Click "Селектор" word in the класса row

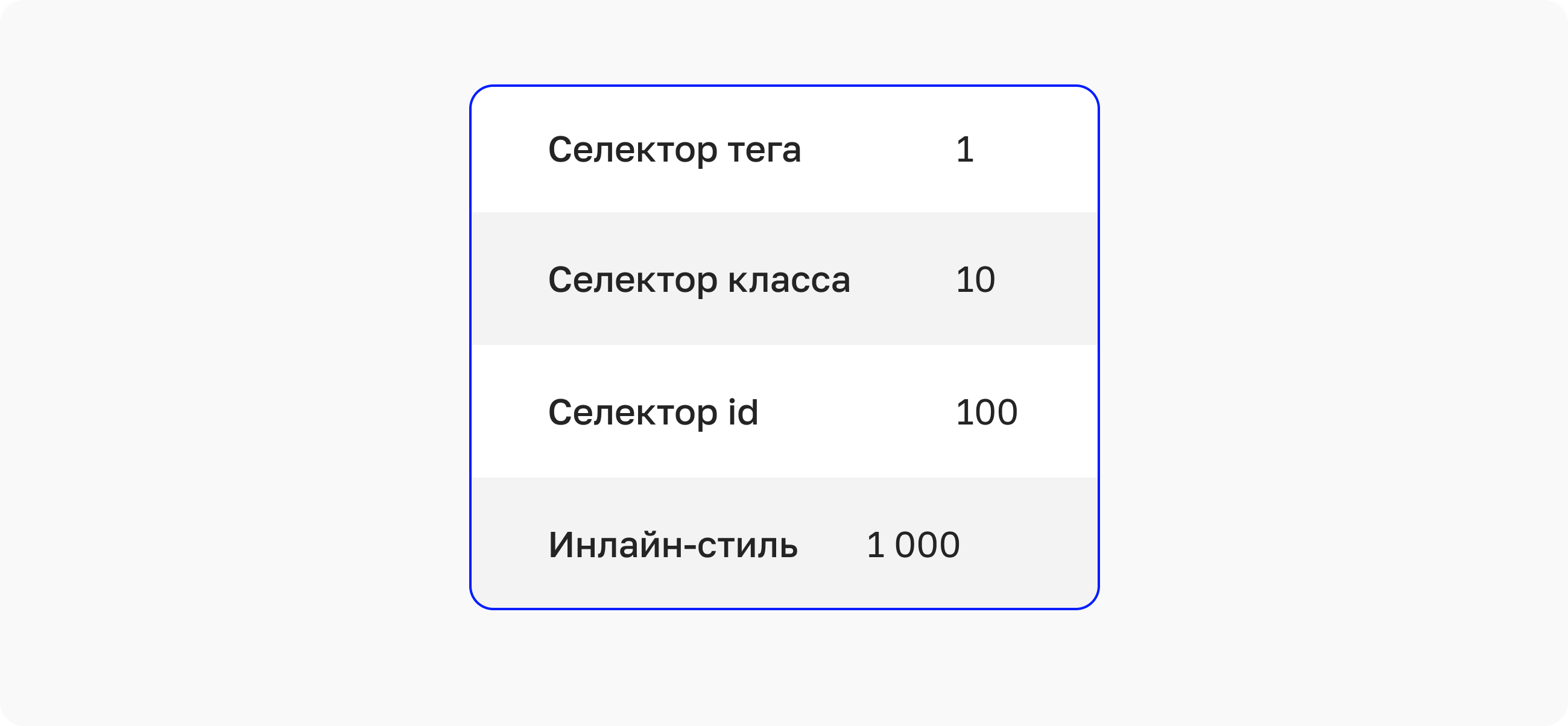coord(633,280)
